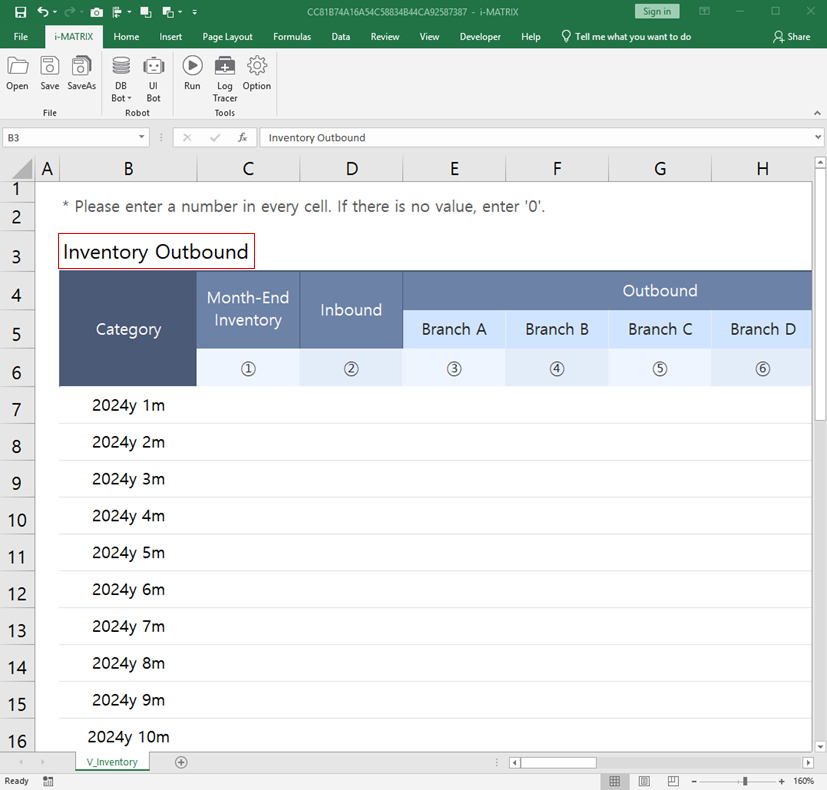Expand the formula bar with its arrow
This screenshot has width=827, height=790.
[x=818, y=137]
